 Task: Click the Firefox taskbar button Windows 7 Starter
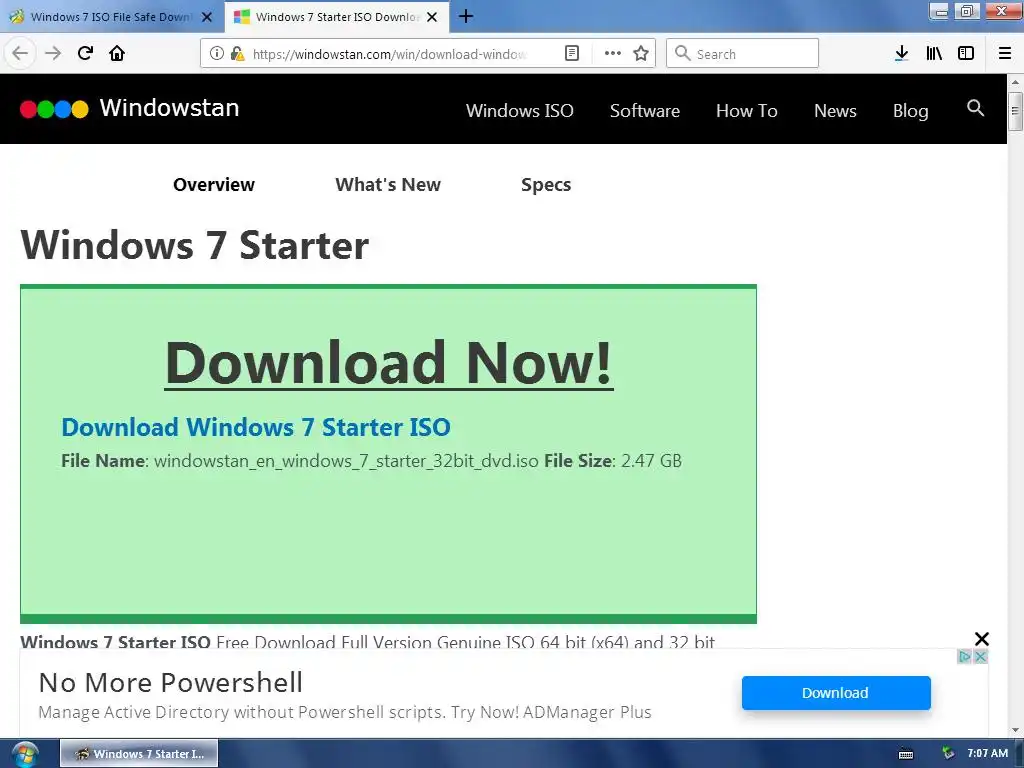139,754
